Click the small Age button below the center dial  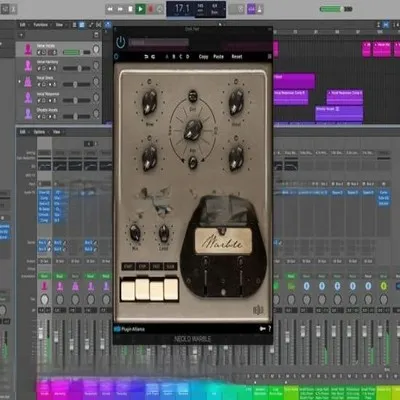(193, 162)
